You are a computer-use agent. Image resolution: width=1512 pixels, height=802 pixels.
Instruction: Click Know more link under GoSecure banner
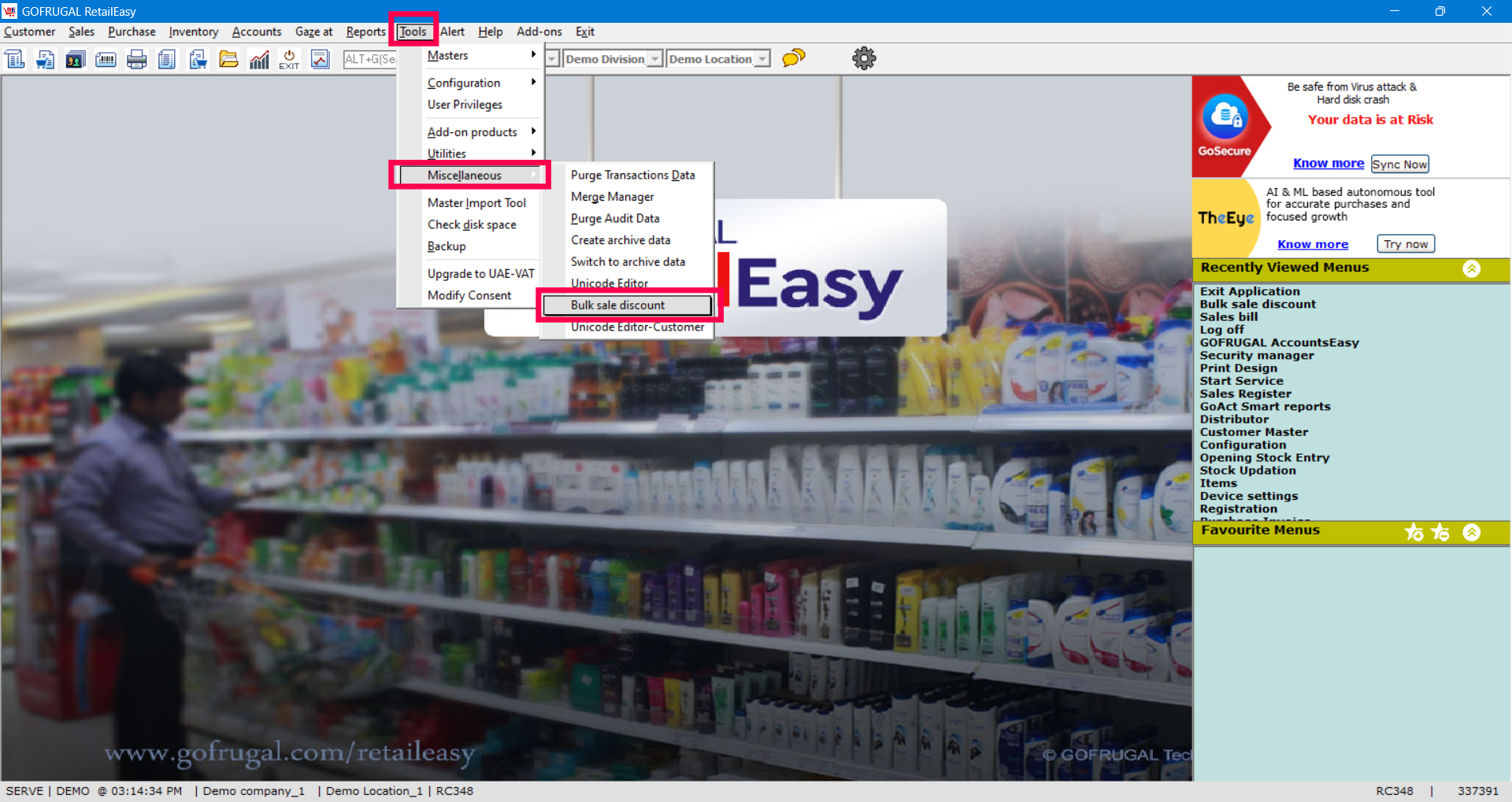(x=1329, y=163)
